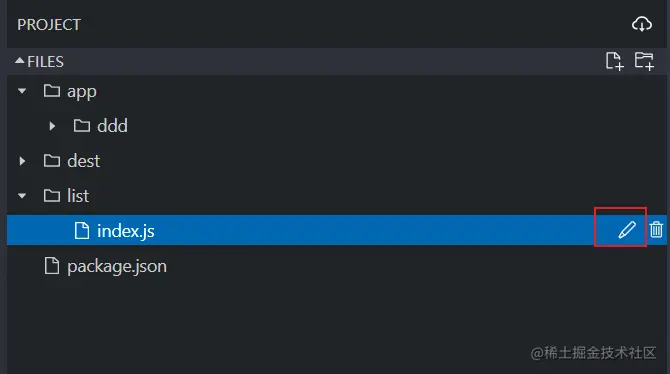The image size is (670, 374).
Task: Create a new file in FILES
Action: tap(614, 61)
